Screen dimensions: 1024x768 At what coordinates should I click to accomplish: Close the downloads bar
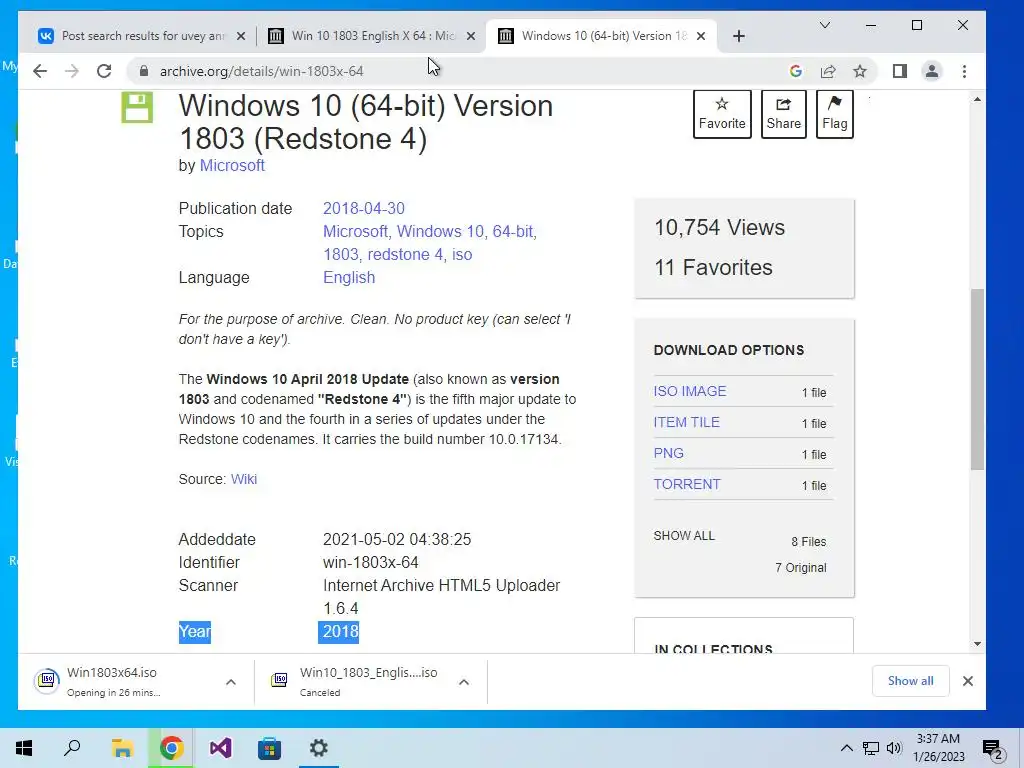[968, 681]
